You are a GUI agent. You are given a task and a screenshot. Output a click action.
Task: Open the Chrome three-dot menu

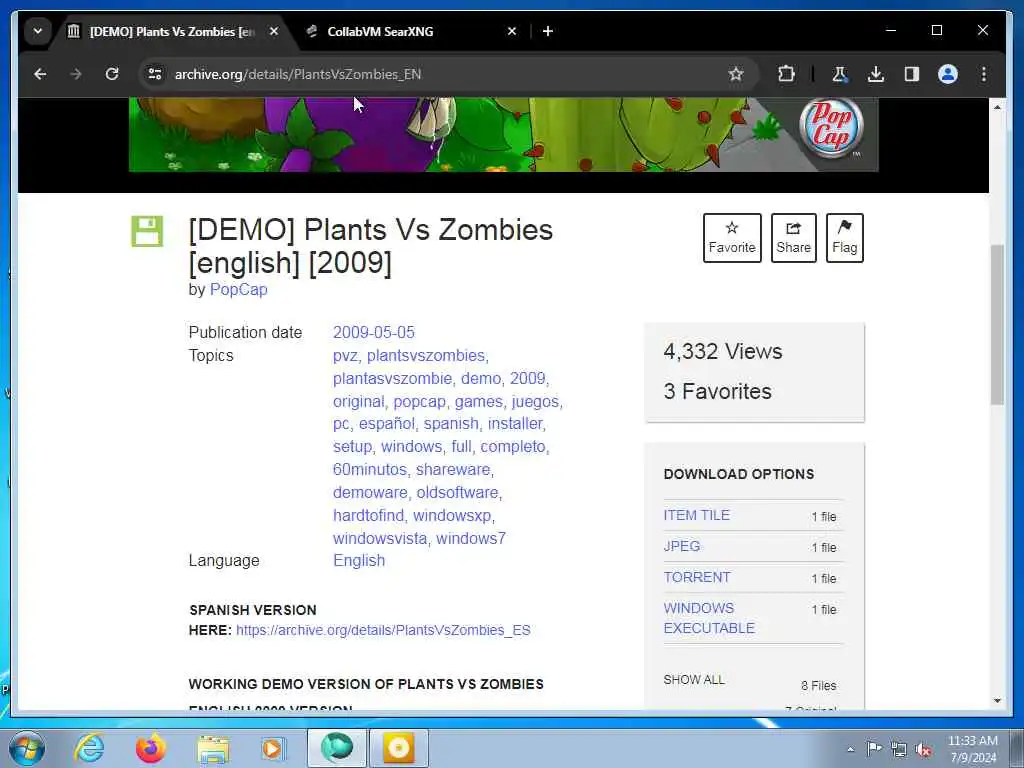pos(984,74)
